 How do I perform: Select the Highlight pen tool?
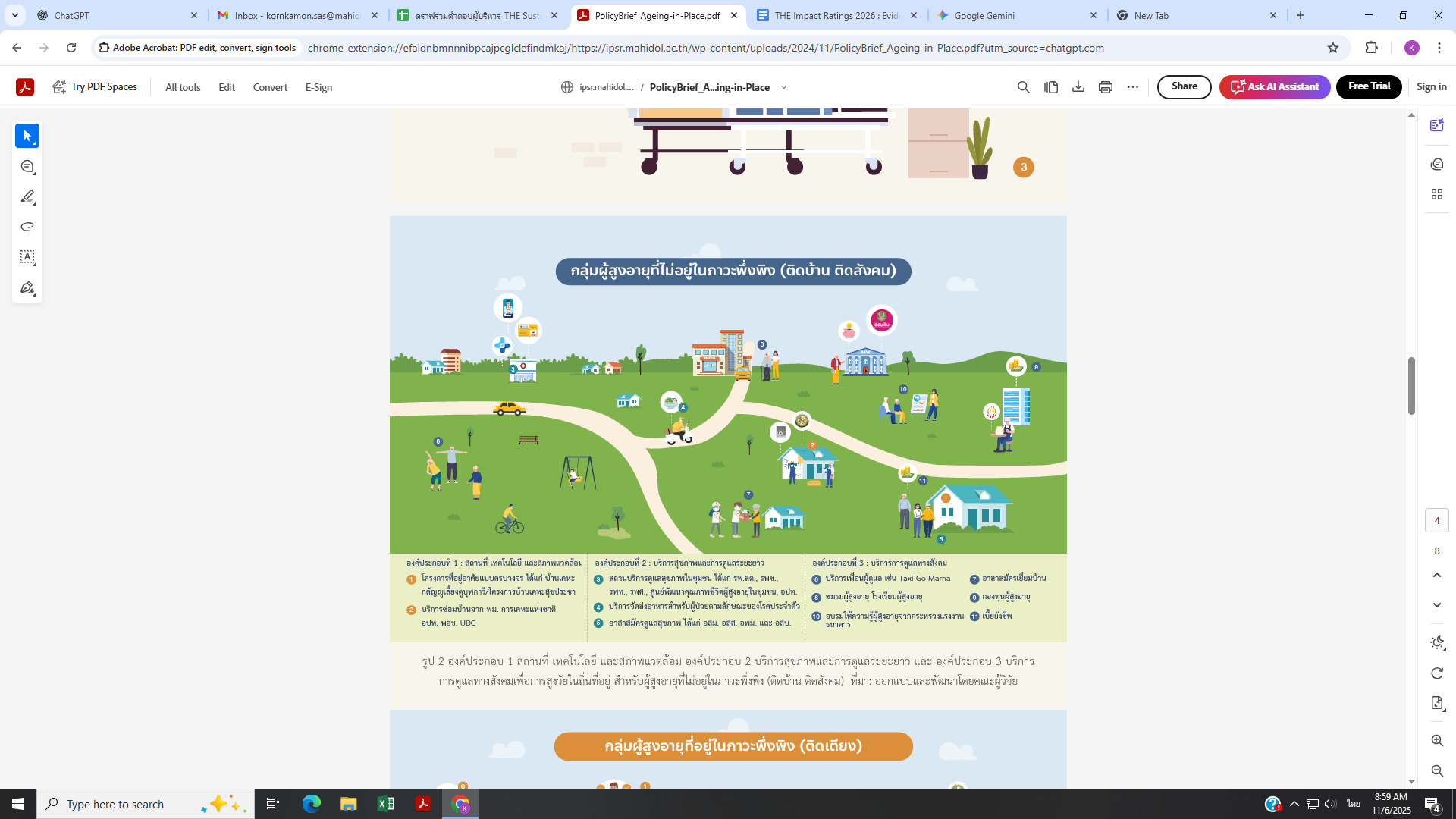[x=27, y=196]
